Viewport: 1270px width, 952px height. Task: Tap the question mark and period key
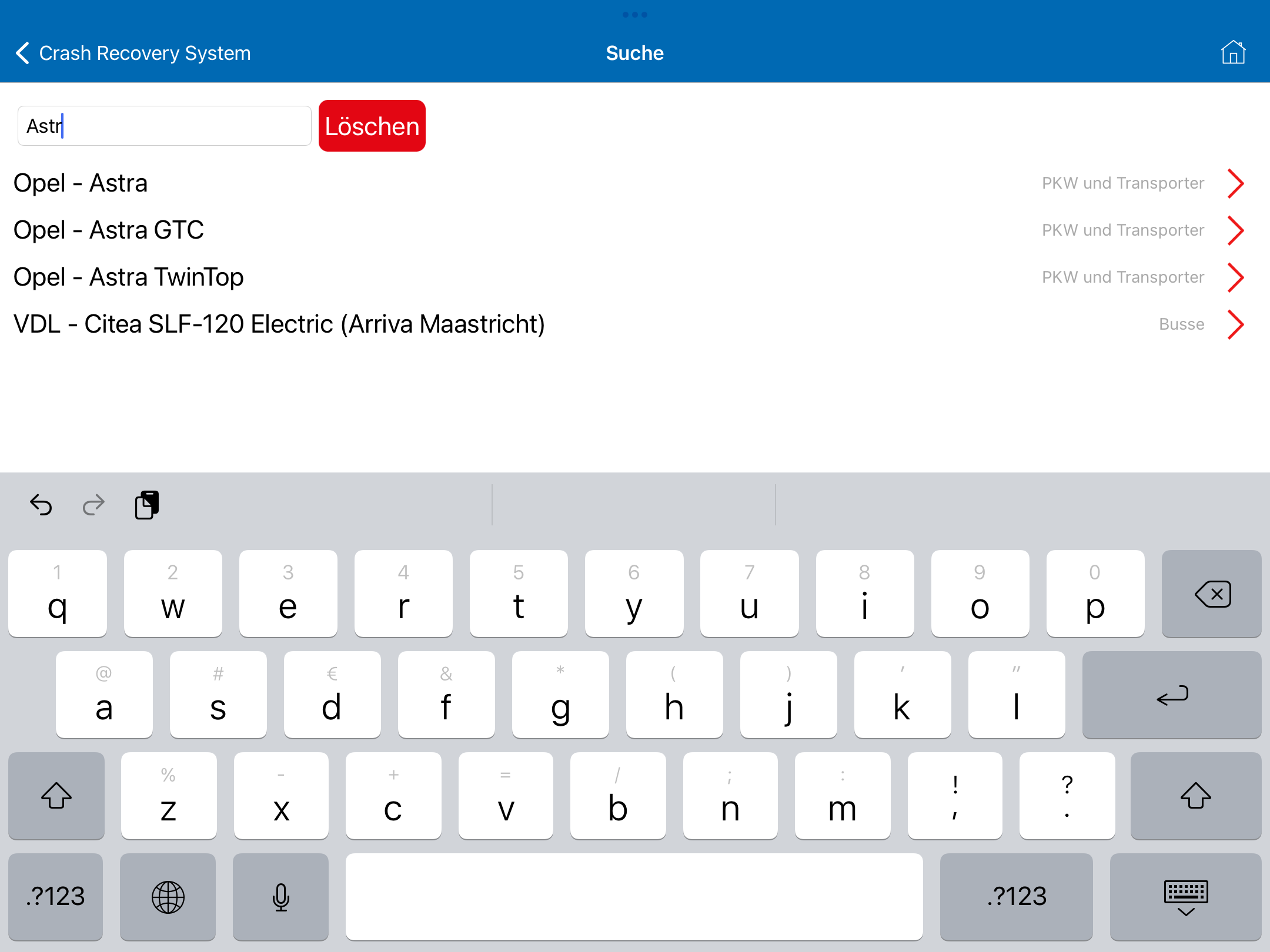1067,796
